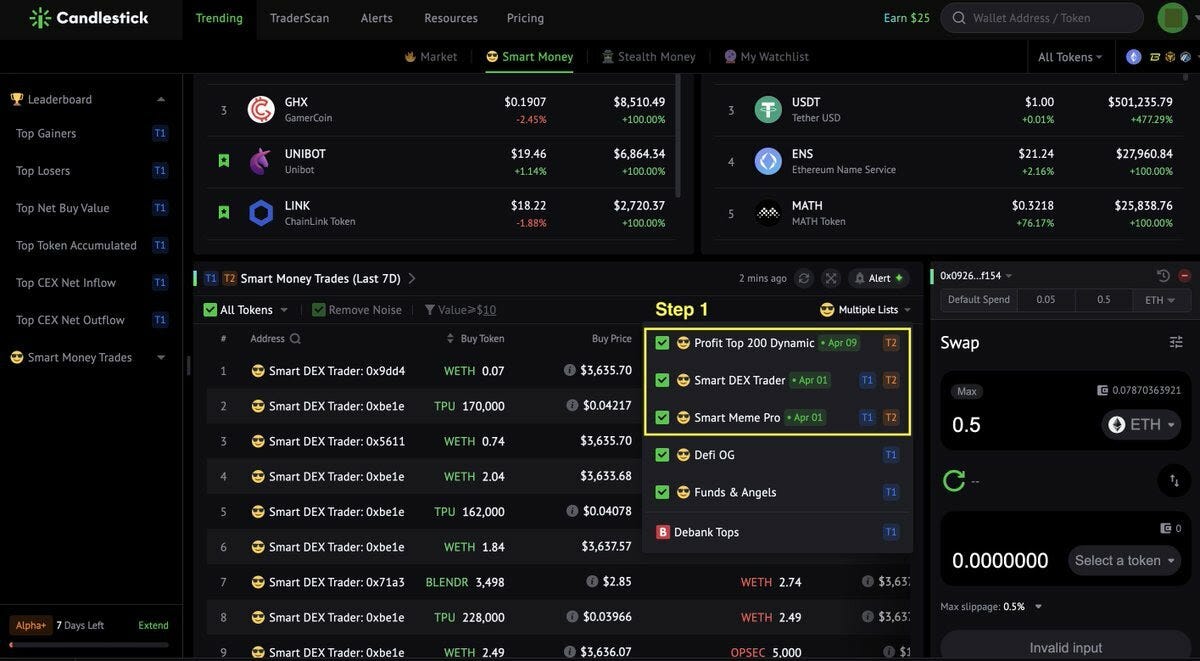Click the Earn $25 link
The width and height of the screenshot is (1200, 661).
click(x=907, y=18)
